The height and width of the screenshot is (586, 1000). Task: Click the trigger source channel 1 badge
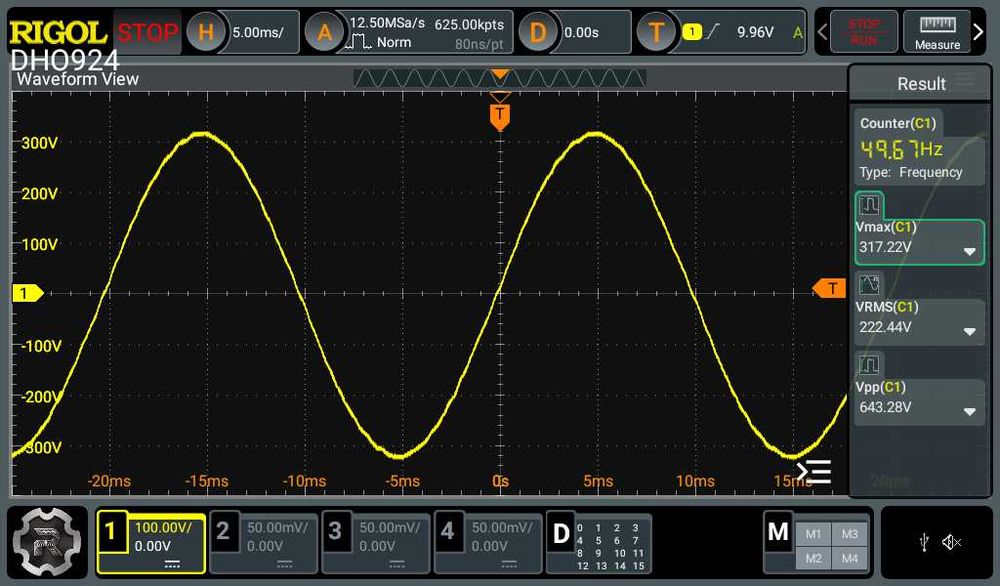692,31
